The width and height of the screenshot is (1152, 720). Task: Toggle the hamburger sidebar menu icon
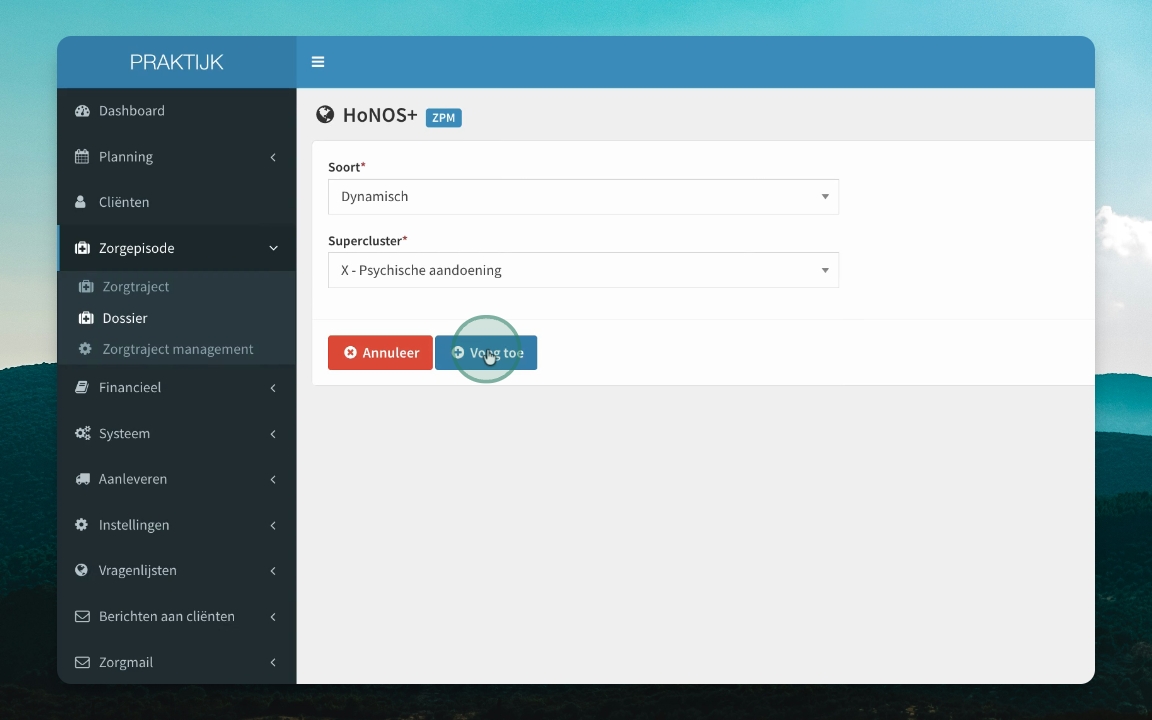317,62
